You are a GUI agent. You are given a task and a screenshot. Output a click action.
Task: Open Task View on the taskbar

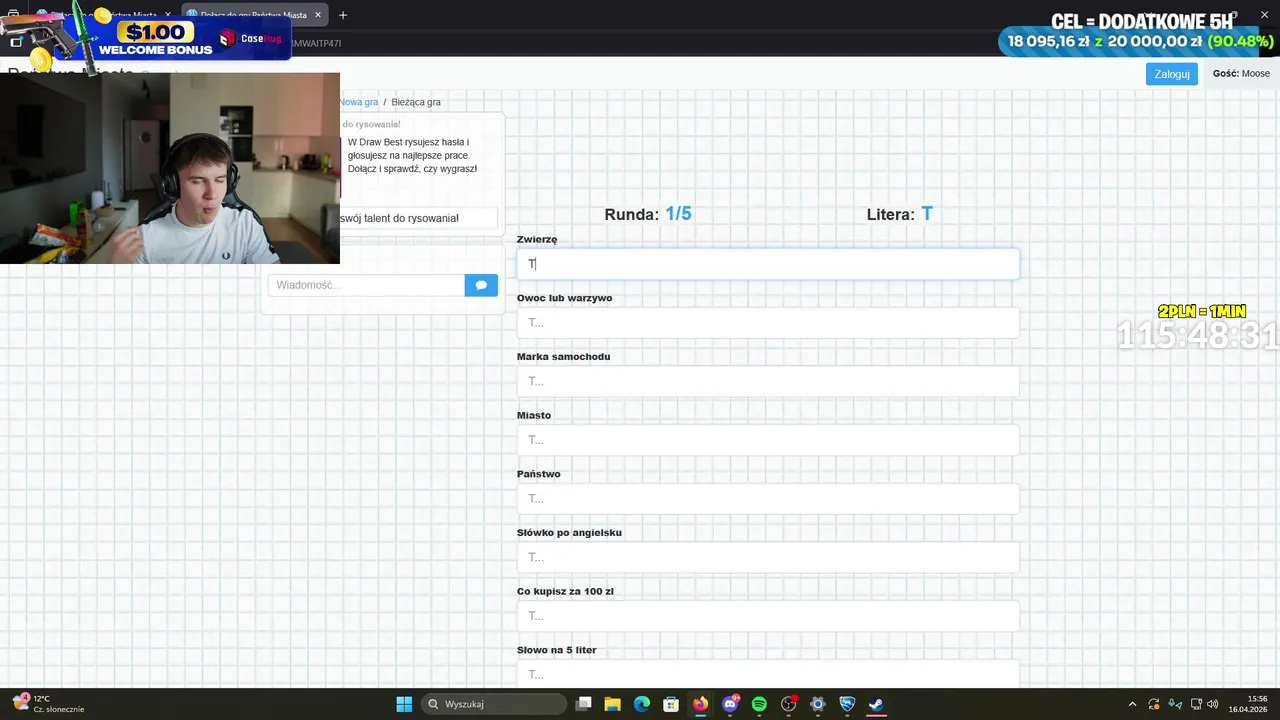(x=584, y=704)
